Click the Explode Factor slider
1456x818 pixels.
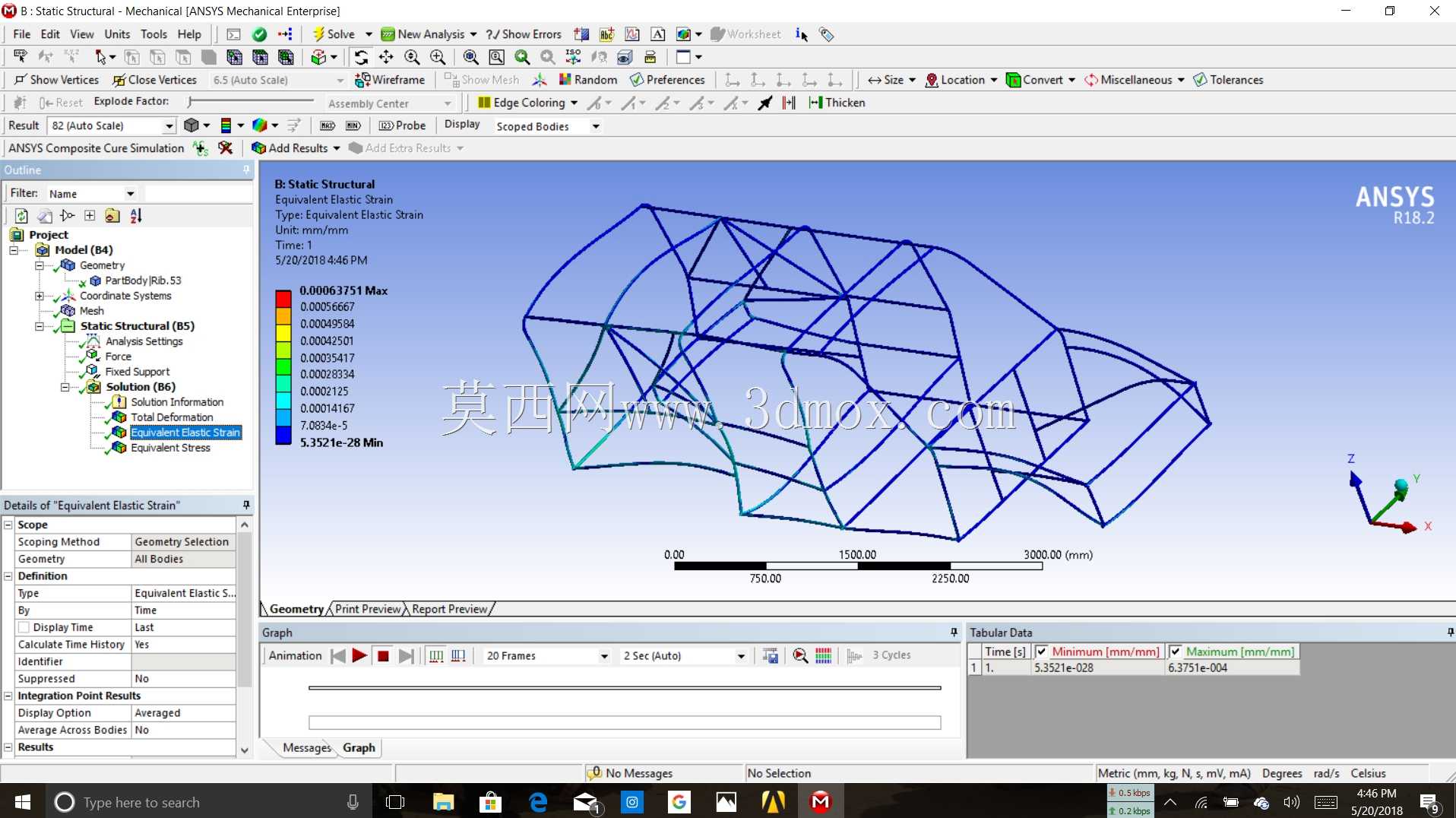[x=252, y=101]
